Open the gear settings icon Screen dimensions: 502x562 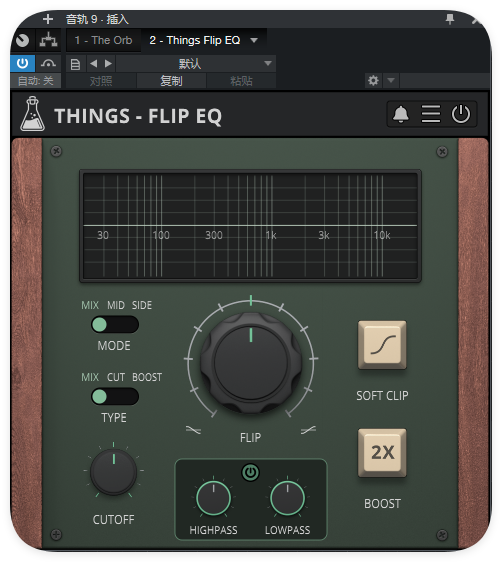pos(373,81)
